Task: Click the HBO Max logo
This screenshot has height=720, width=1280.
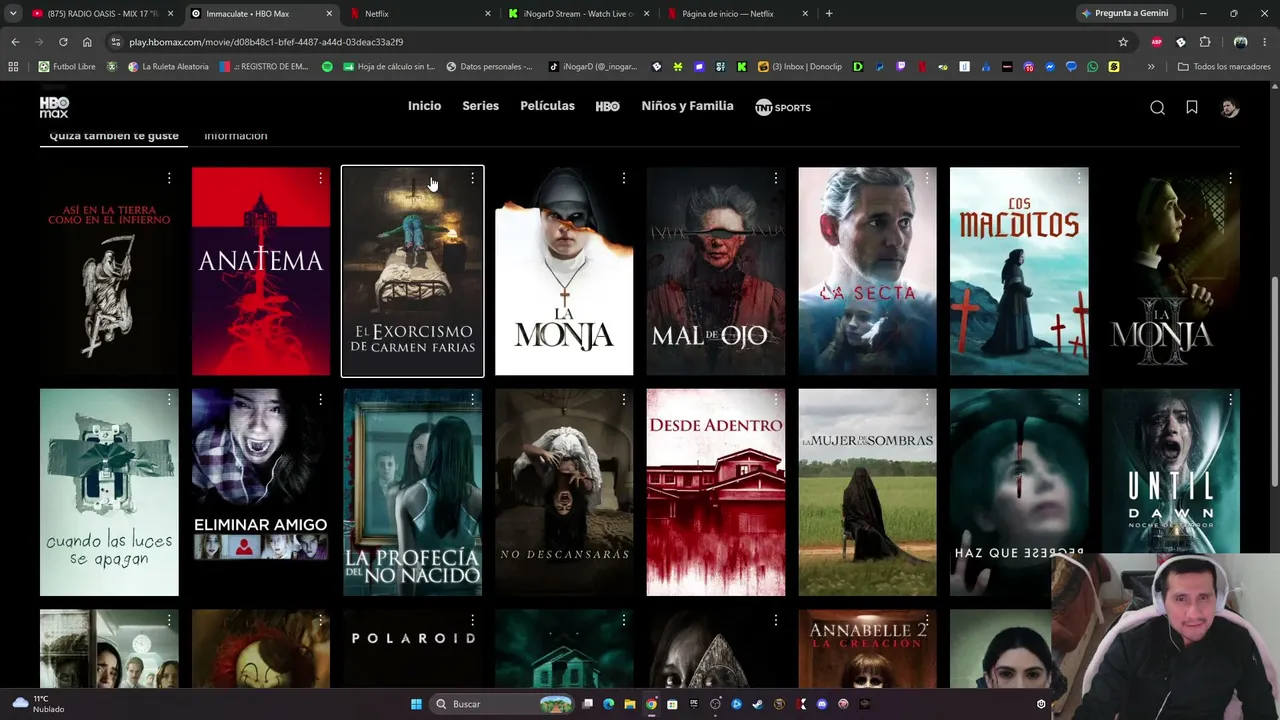Action: [x=54, y=107]
